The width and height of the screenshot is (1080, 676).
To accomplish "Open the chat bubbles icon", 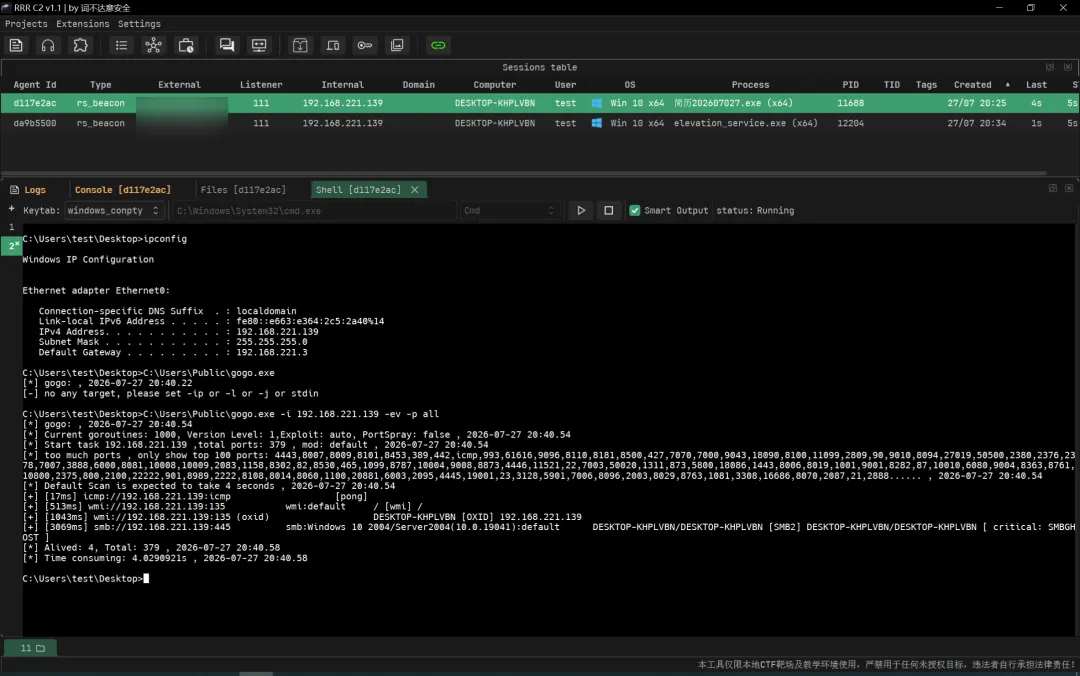I will [227, 45].
